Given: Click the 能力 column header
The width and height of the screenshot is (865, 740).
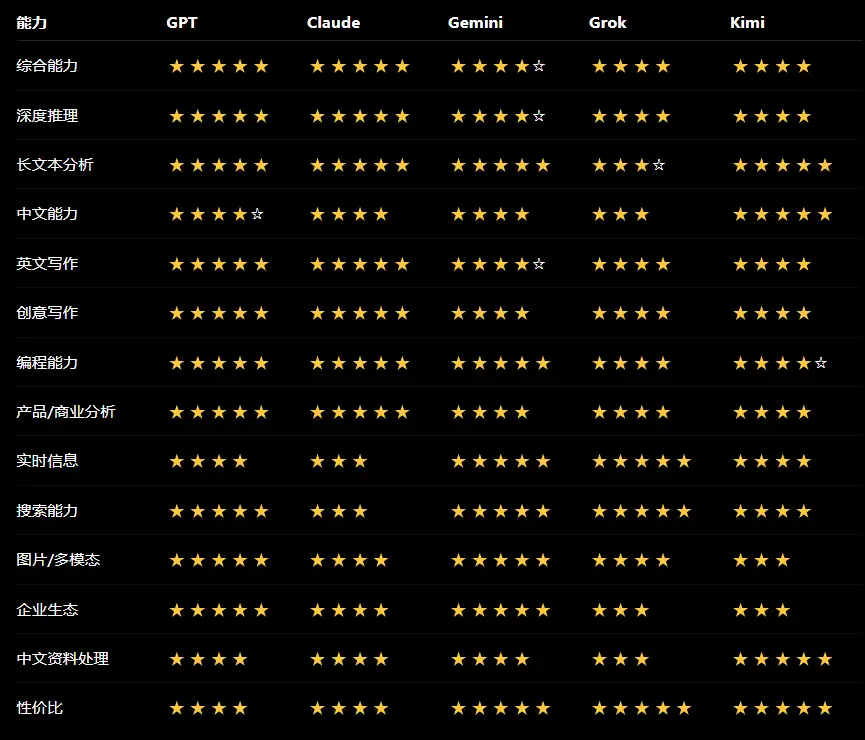Looking at the screenshot, I should (31, 23).
